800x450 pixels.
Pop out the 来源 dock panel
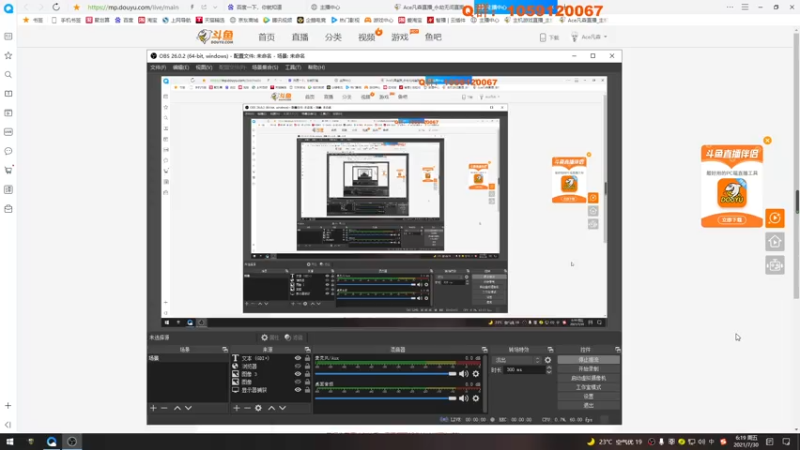coord(307,349)
